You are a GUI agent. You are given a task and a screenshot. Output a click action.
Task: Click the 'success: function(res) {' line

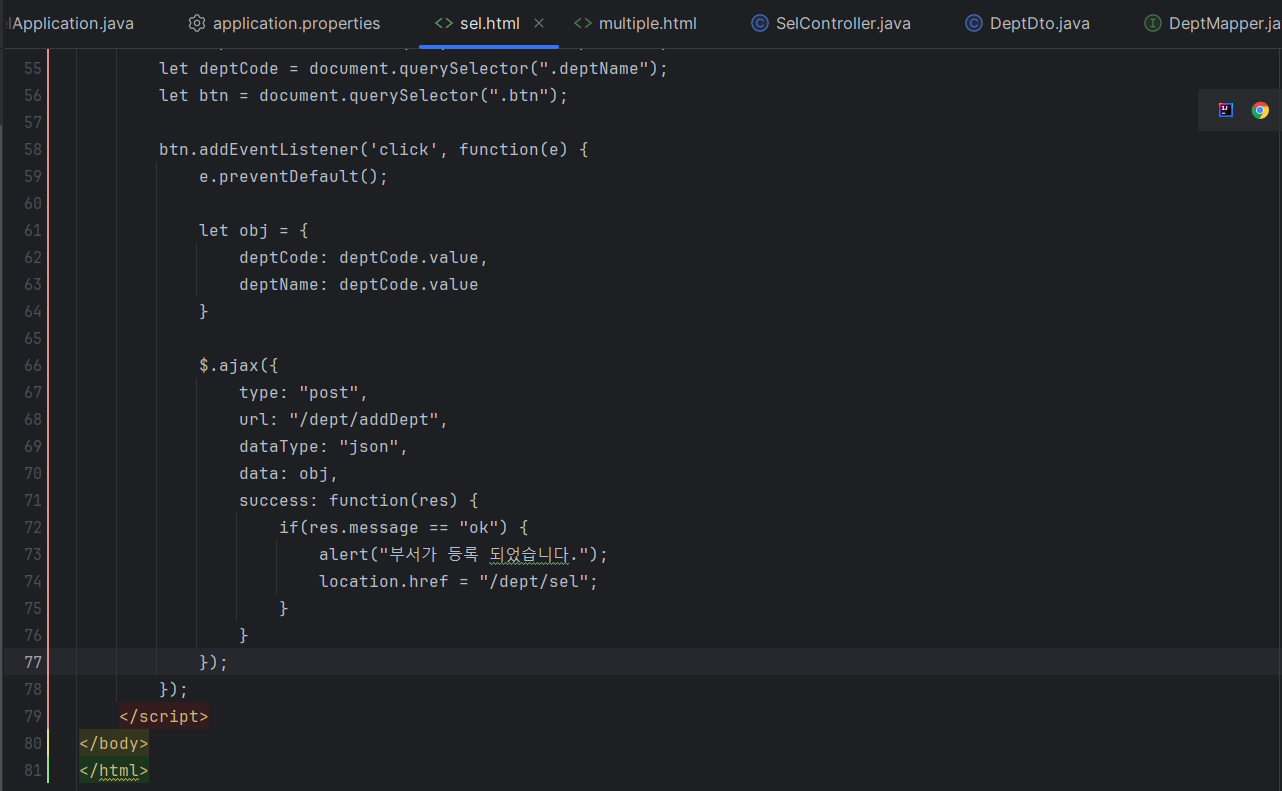(358, 500)
